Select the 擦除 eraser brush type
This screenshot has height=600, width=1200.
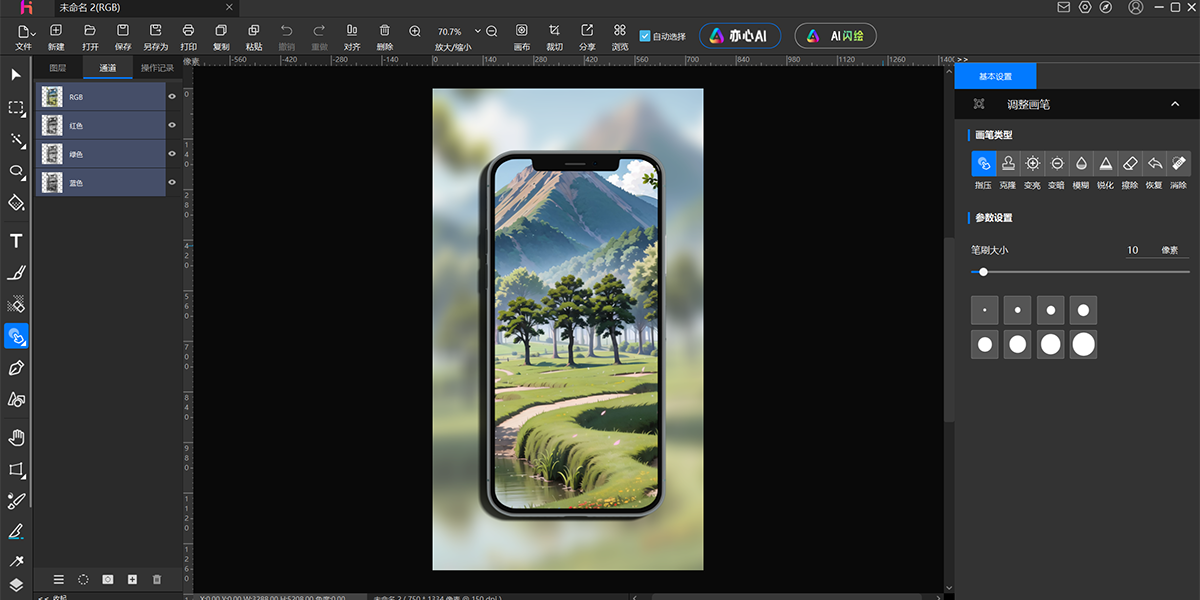(1130, 164)
